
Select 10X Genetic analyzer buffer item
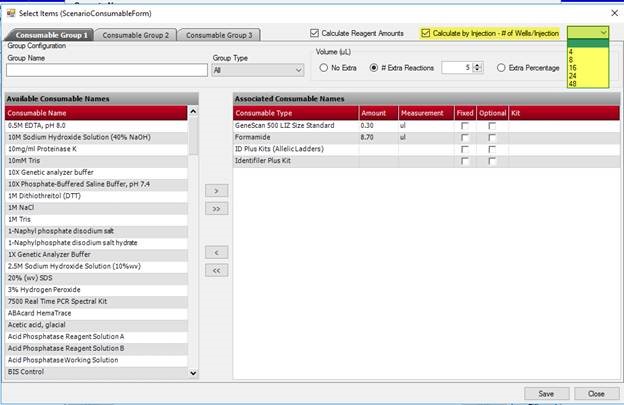coord(96,173)
